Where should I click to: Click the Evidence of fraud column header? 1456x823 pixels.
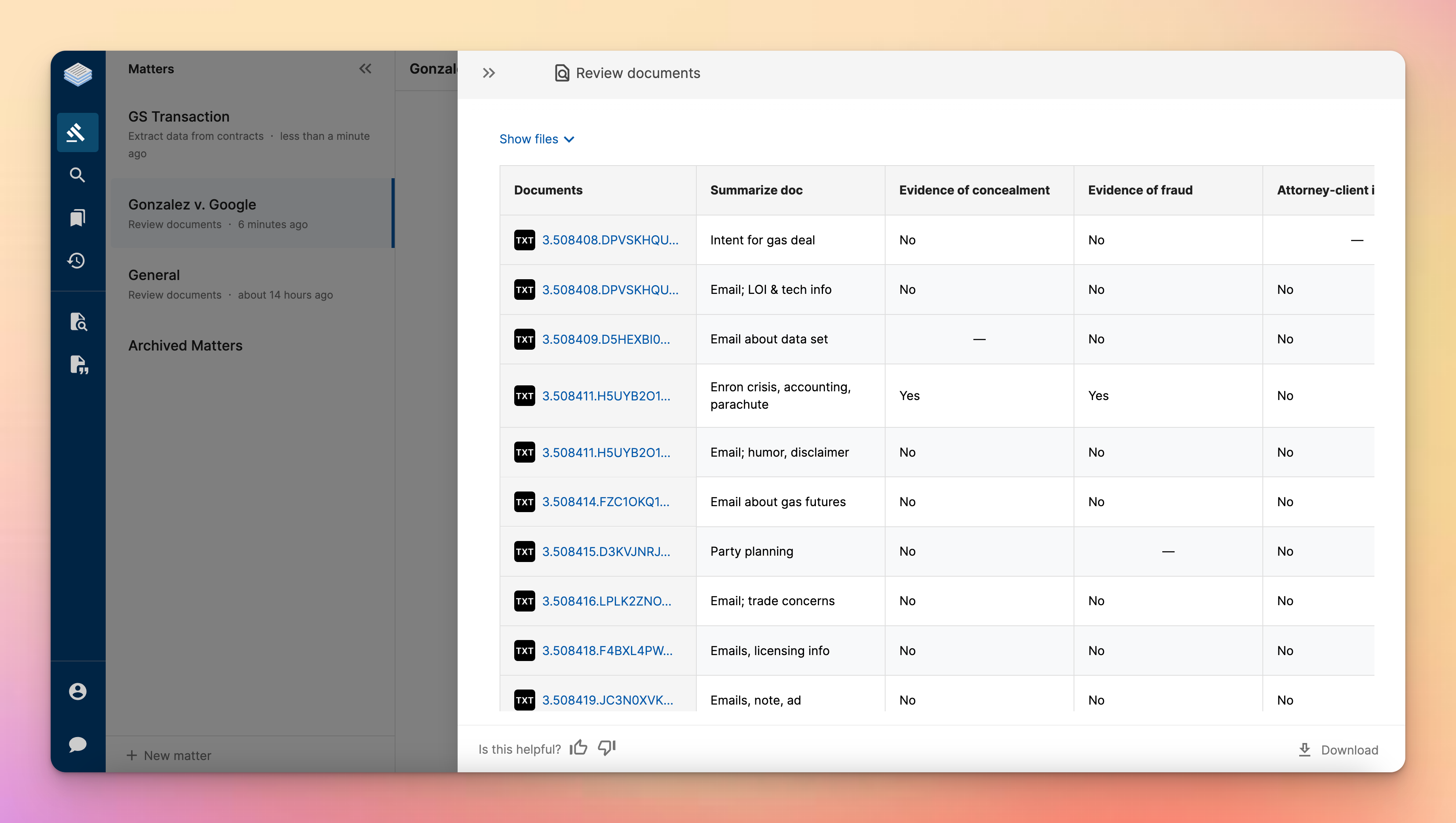1140,190
